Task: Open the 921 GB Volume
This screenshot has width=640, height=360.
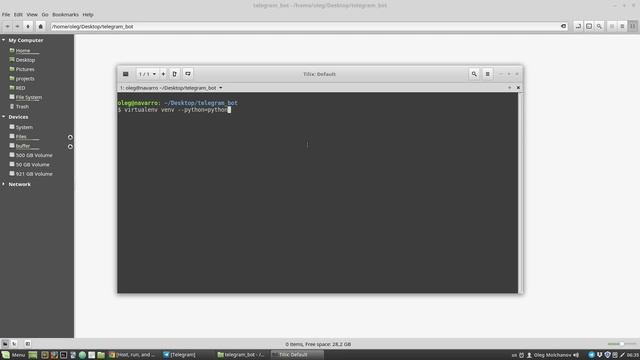Action: 34,174
